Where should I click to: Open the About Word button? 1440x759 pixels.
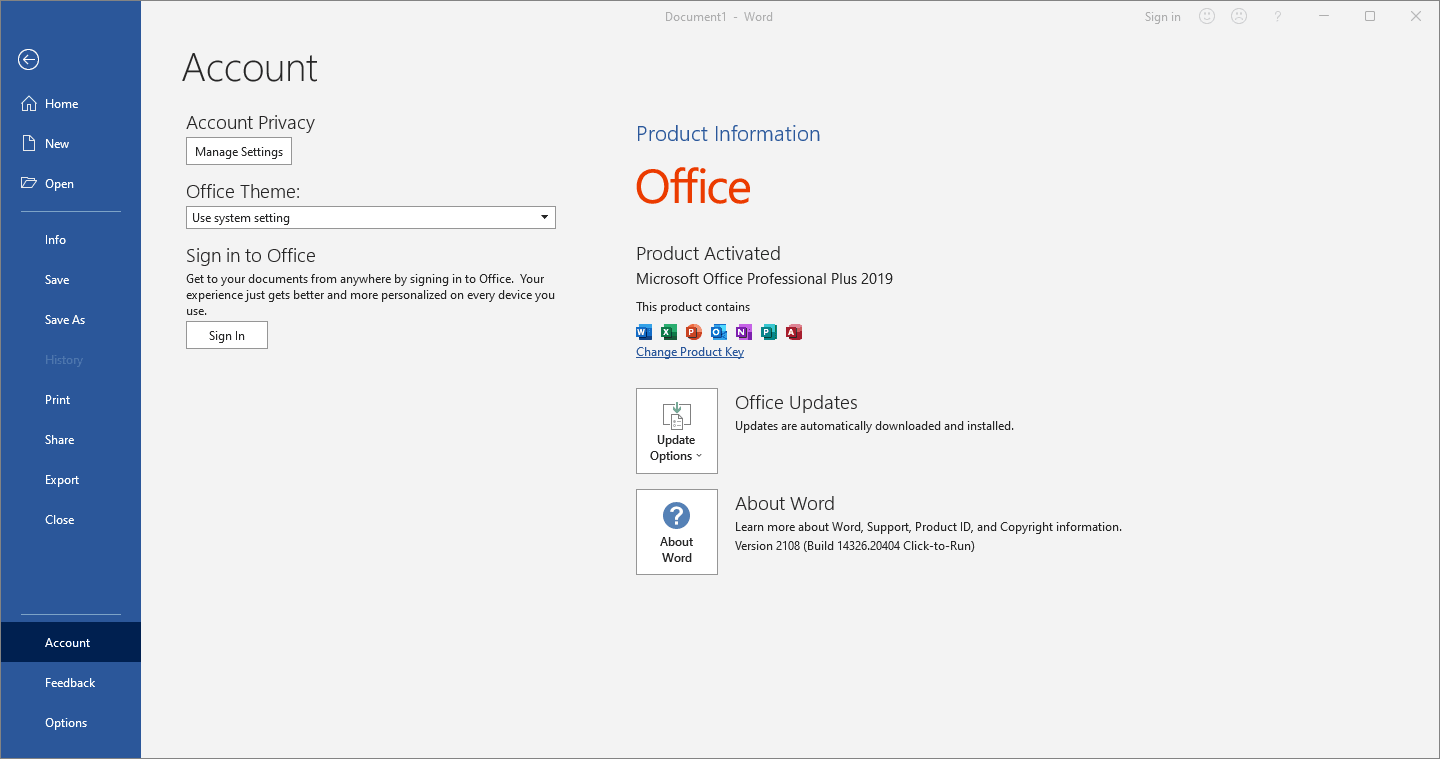(x=677, y=532)
